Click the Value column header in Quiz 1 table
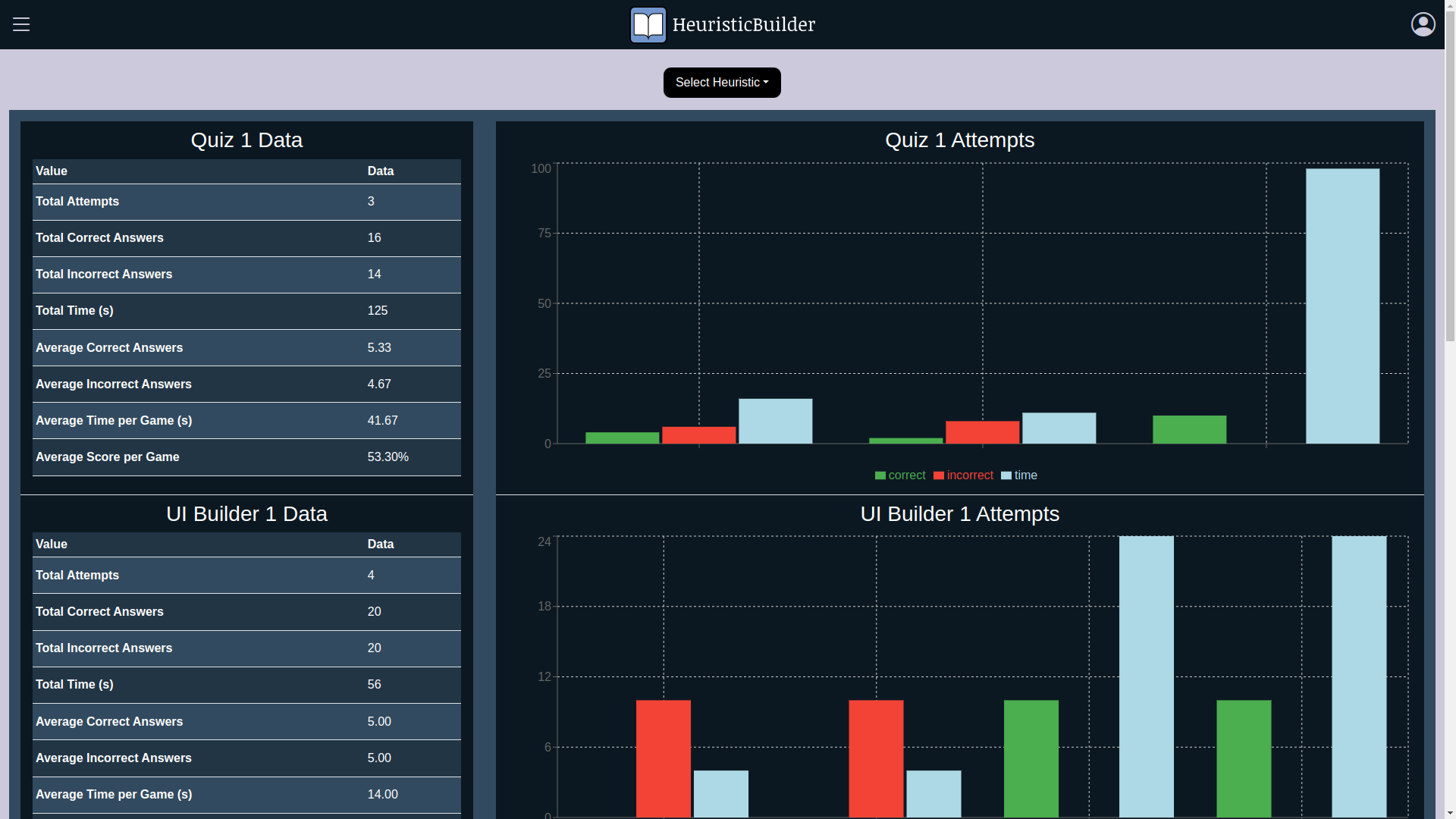Viewport: 1456px width, 819px height. tap(52, 171)
